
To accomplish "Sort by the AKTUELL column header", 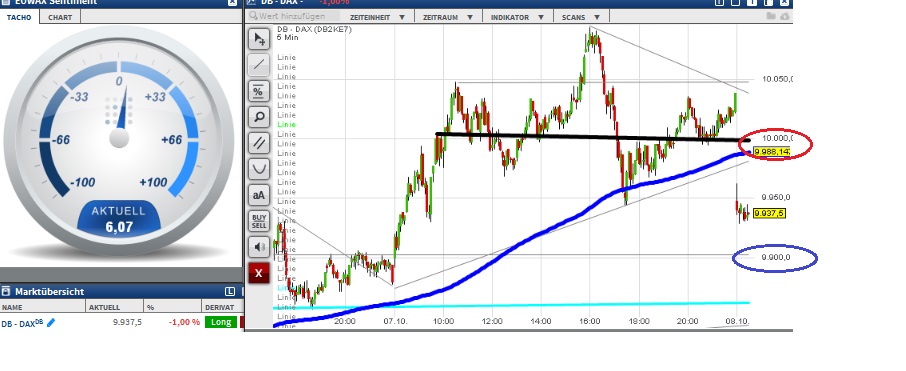I will click(114, 307).
